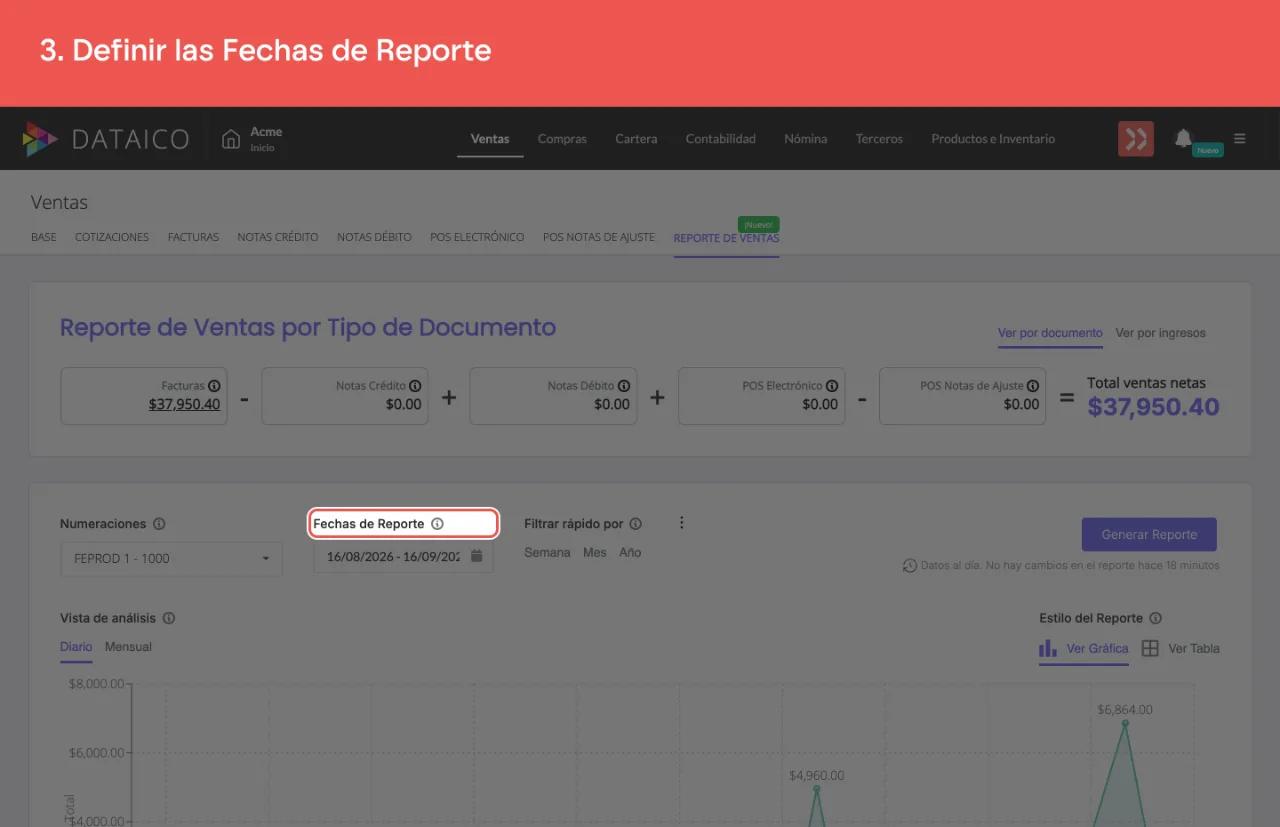Click the report date range field
The height and width of the screenshot is (827, 1280).
click(403, 557)
